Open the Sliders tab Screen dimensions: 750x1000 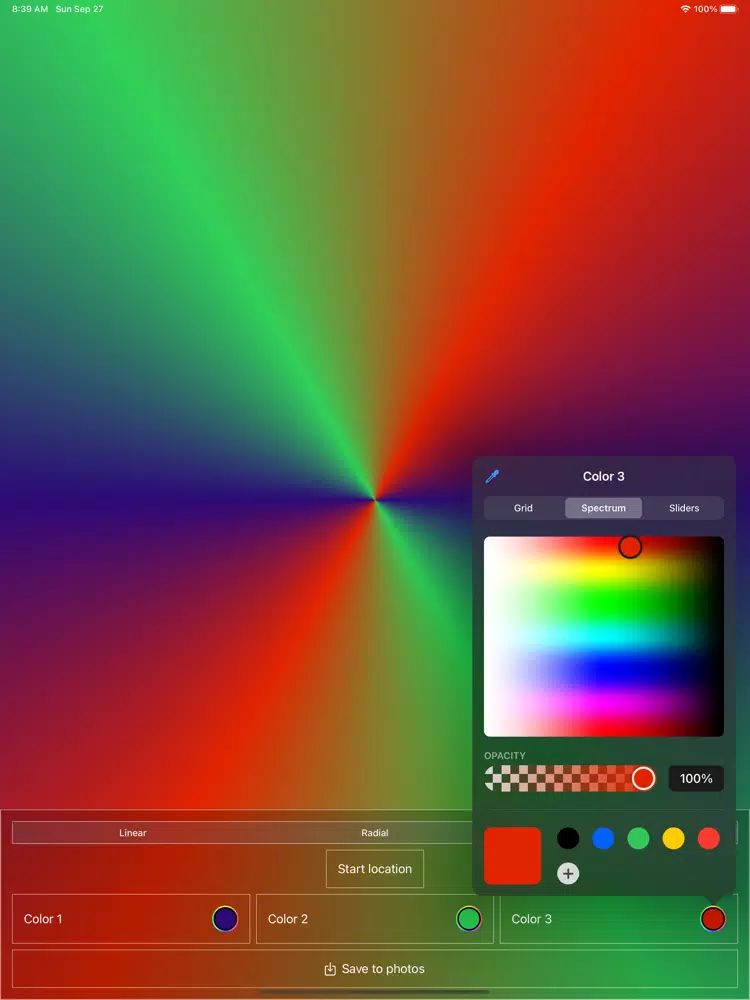click(x=684, y=508)
